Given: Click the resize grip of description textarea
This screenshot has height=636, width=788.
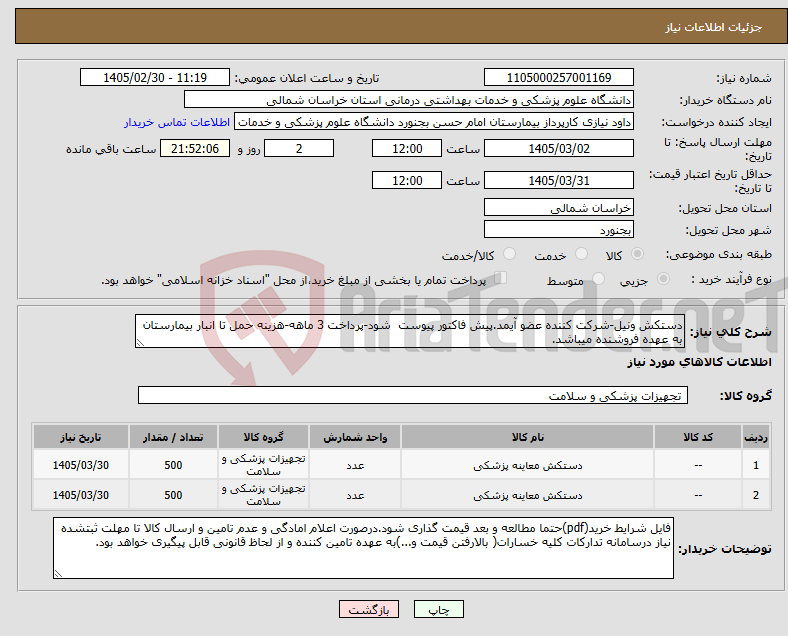Looking at the screenshot, I should tap(140, 343).
